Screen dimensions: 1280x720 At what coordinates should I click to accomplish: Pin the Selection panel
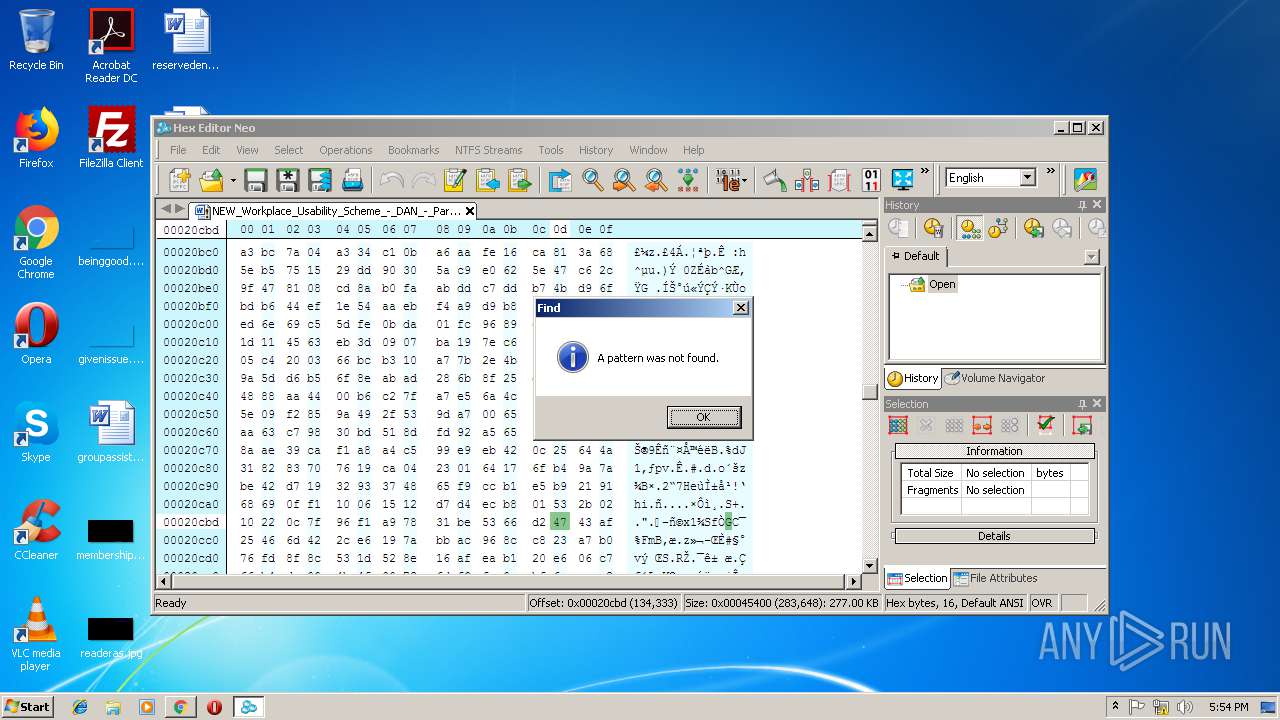(1082, 404)
